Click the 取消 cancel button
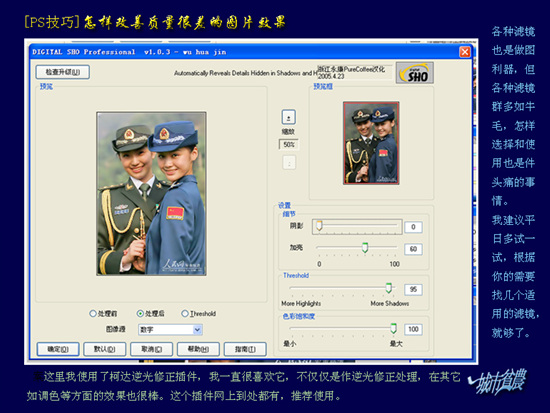Viewport: 550px width, 413px height. point(151,349)
